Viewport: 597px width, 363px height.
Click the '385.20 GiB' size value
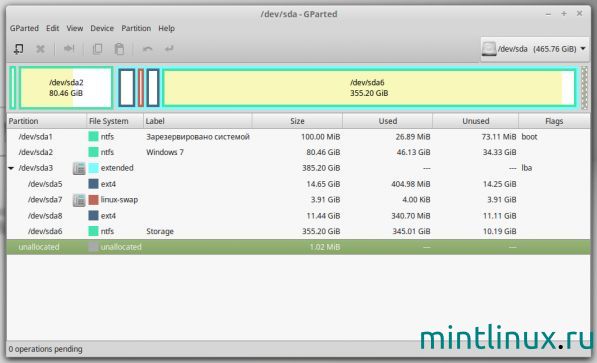pos(321,168)
